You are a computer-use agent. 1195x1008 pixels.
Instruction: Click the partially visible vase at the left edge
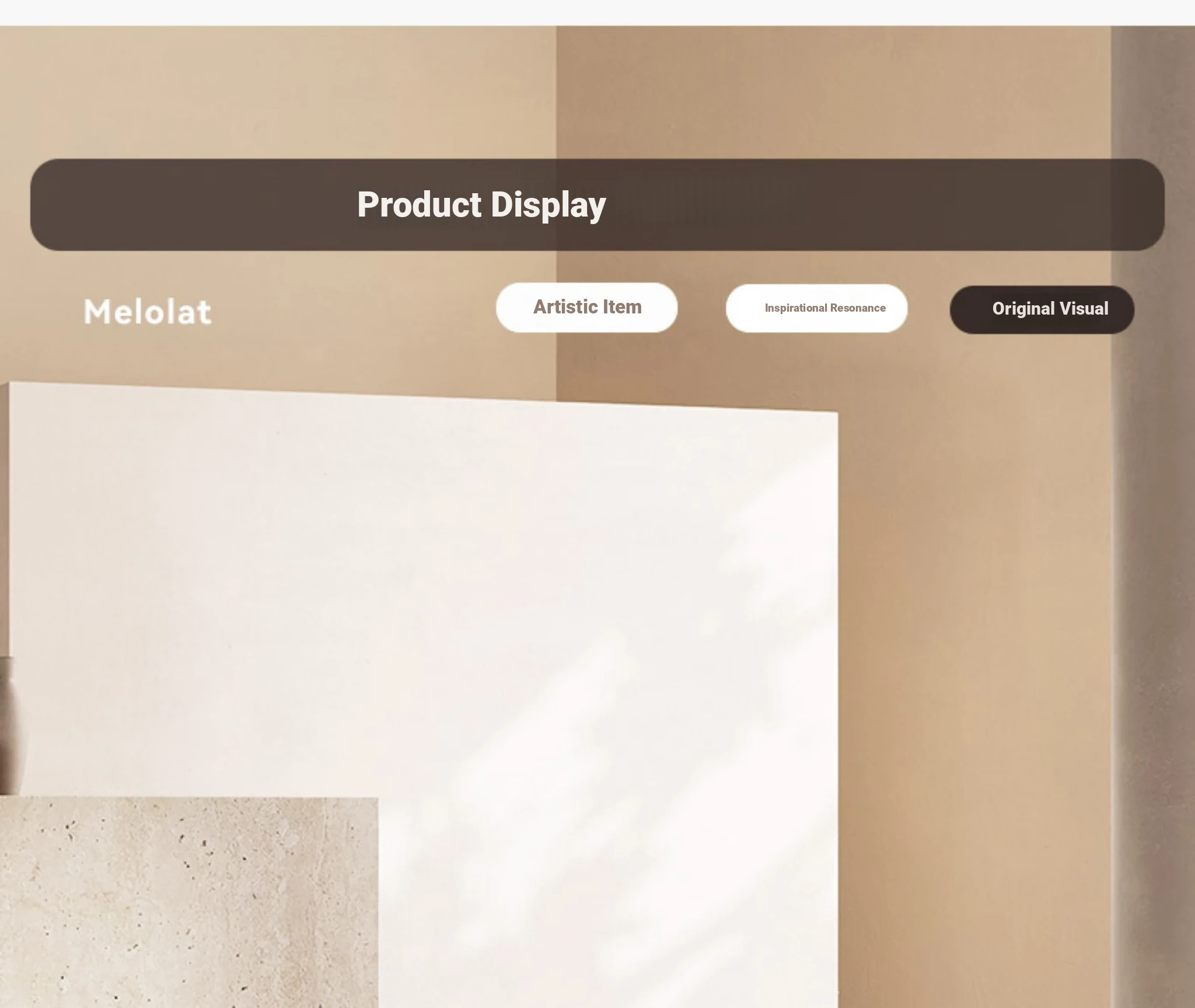6,724
